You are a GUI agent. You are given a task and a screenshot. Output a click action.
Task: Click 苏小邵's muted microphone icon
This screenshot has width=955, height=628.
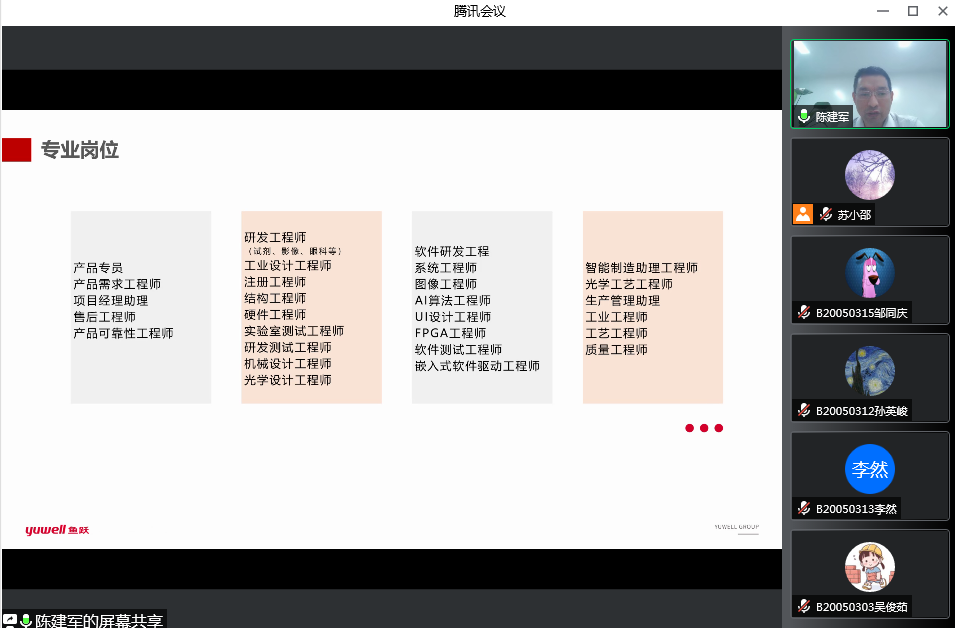tap(826, 214)
